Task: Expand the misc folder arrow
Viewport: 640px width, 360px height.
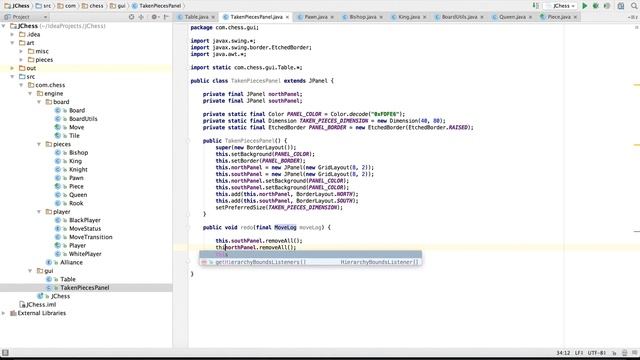Action: (x=22, y=51)
